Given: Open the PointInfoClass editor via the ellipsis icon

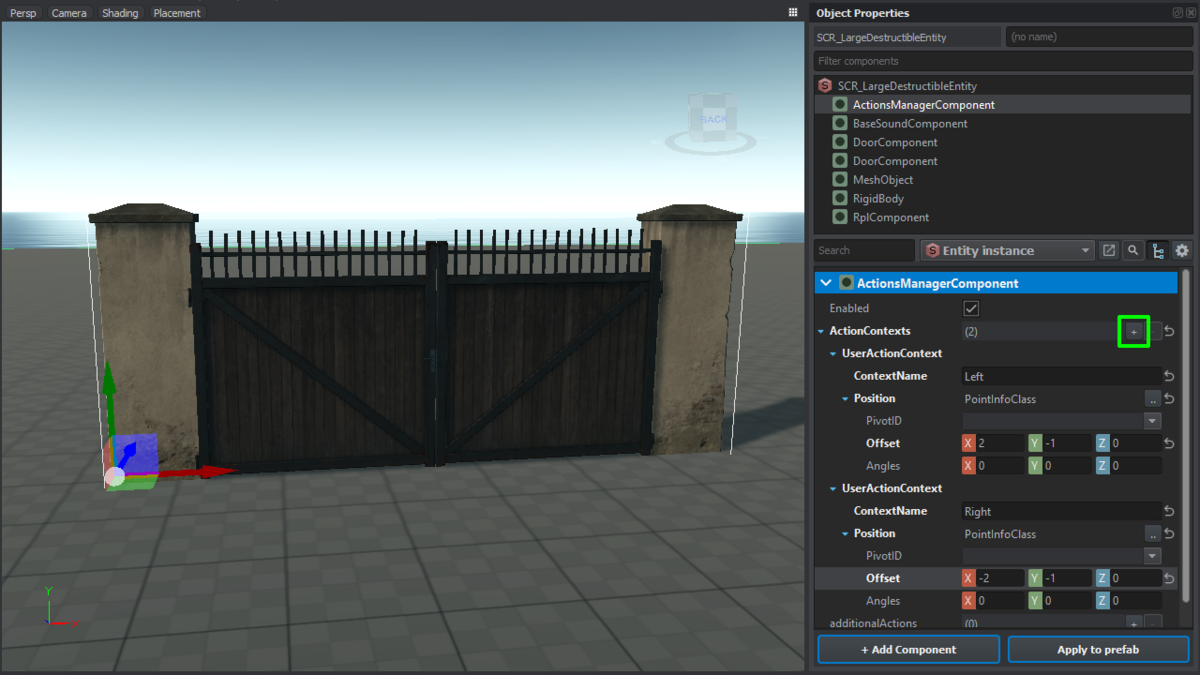Looking at the screenshot, I should 1154,398.
